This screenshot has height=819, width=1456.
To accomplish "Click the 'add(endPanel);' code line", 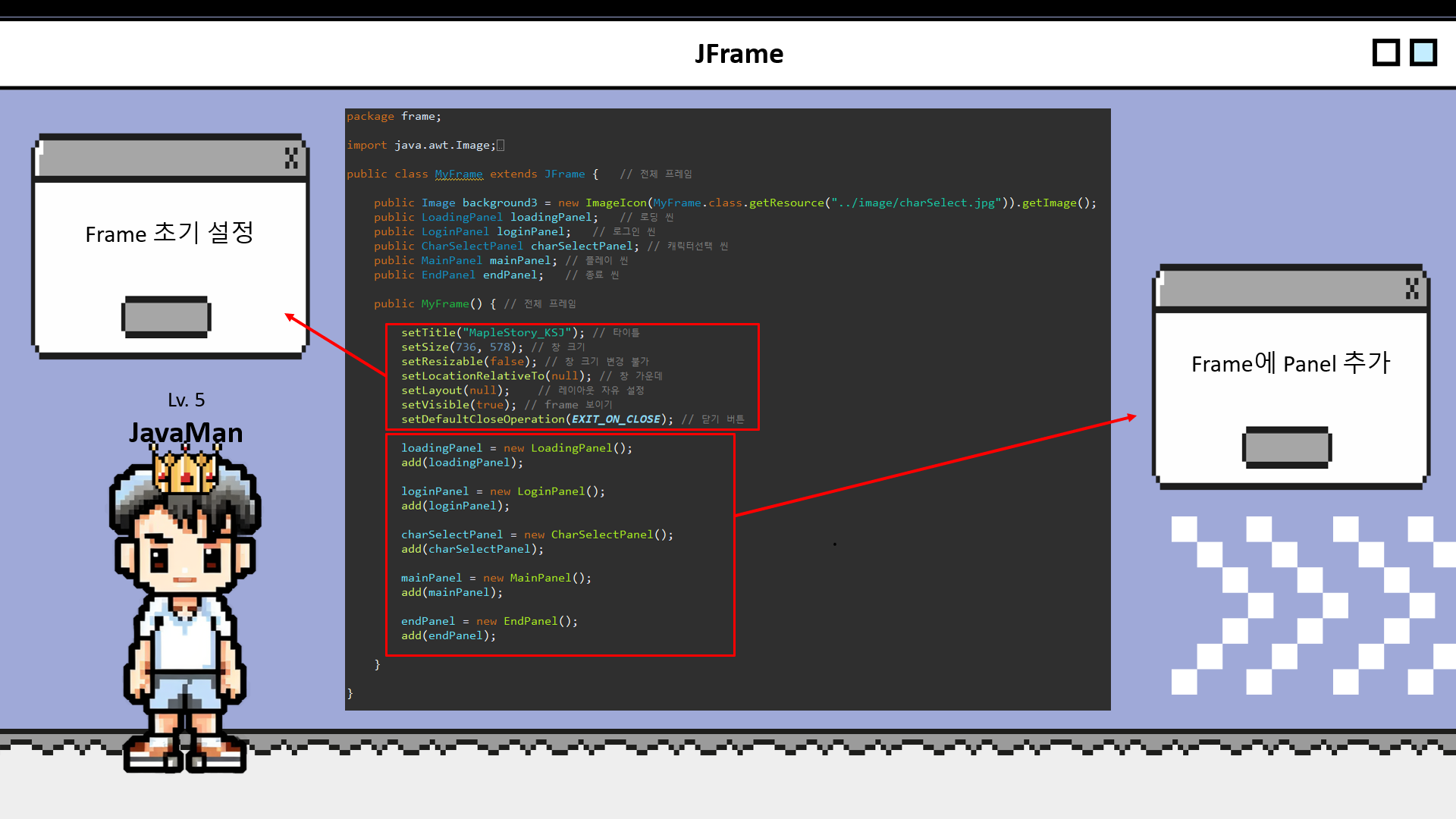I will [448, 635].
